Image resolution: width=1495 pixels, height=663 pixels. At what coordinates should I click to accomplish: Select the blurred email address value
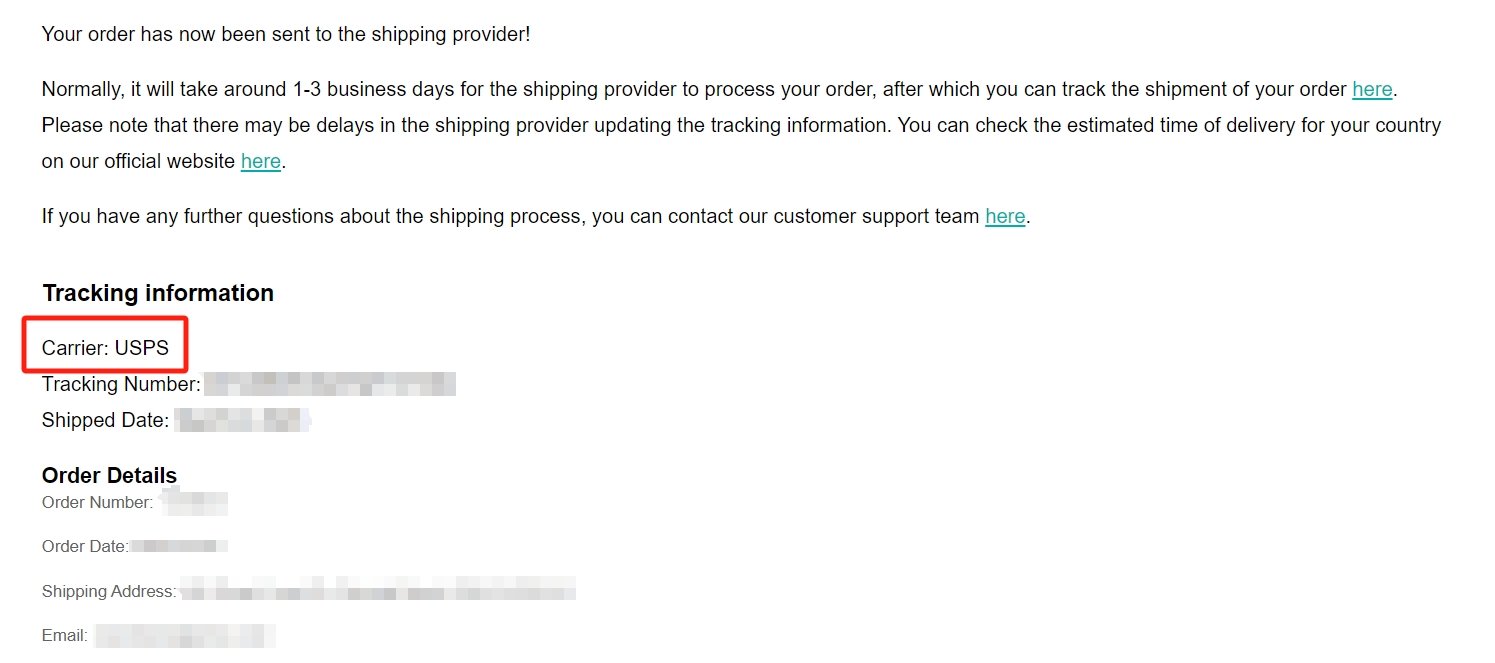[x=185, y=635]
